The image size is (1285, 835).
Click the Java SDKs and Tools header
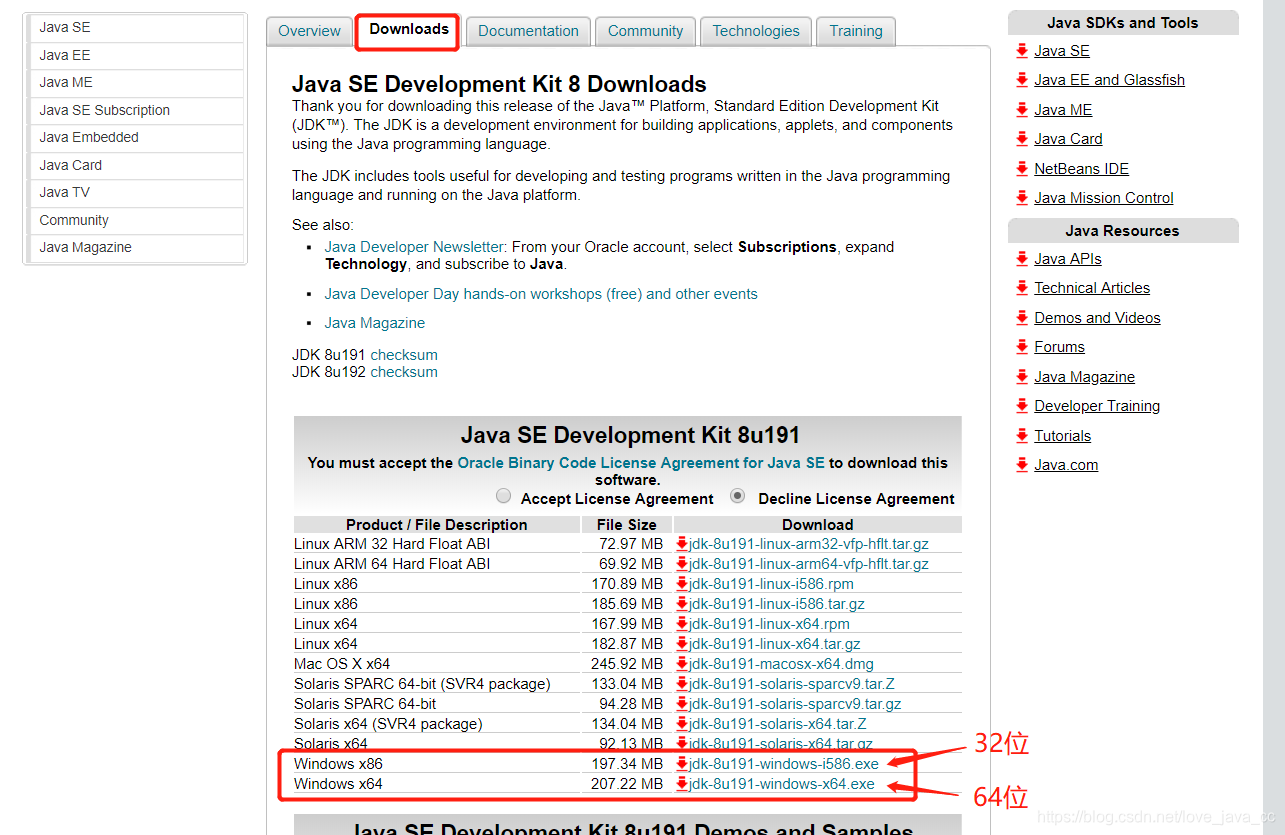pos(1123,23)
